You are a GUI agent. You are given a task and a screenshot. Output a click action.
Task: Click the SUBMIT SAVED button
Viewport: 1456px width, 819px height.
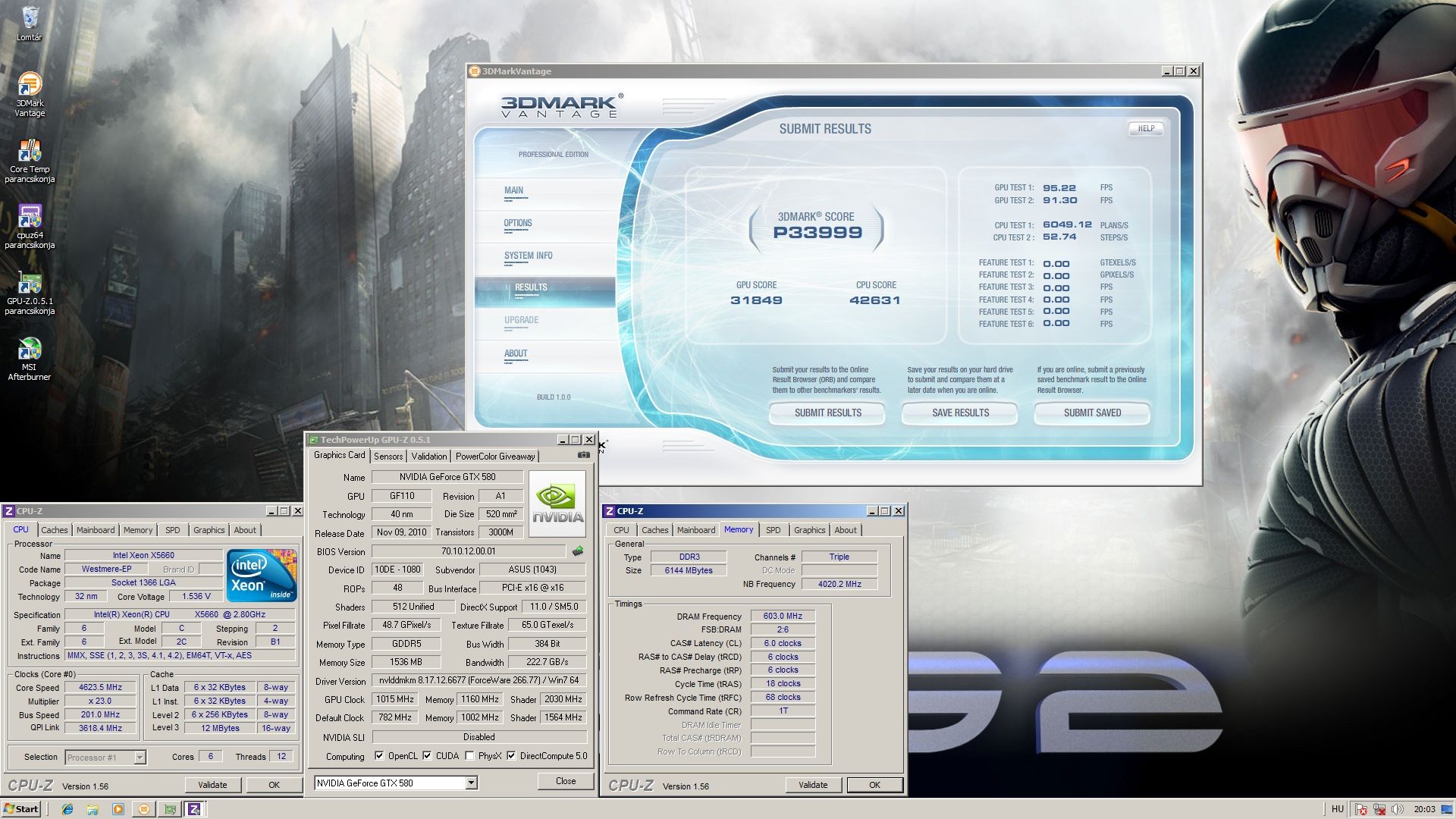(x=1092, y=413)
